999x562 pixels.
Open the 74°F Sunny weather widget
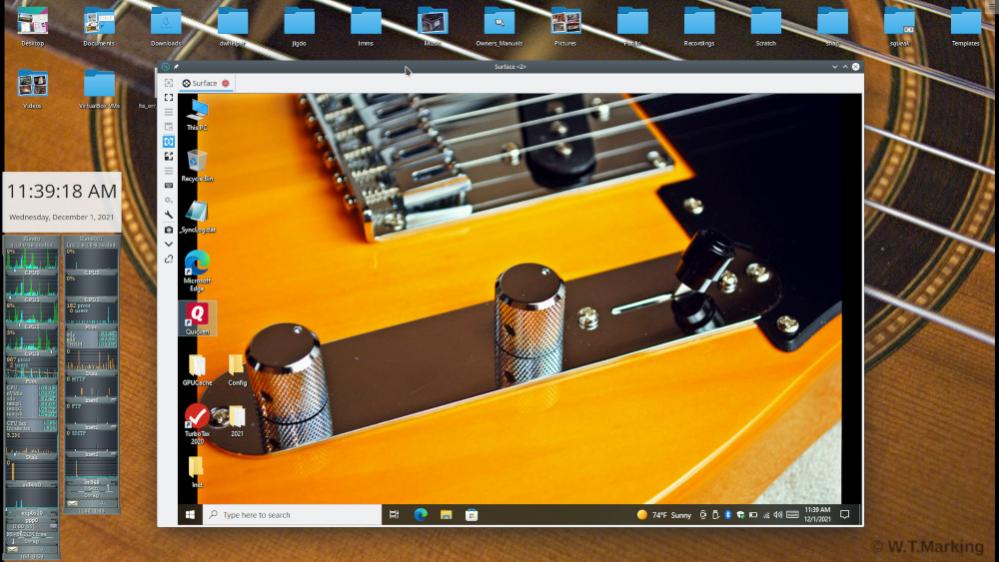(666, 515)
